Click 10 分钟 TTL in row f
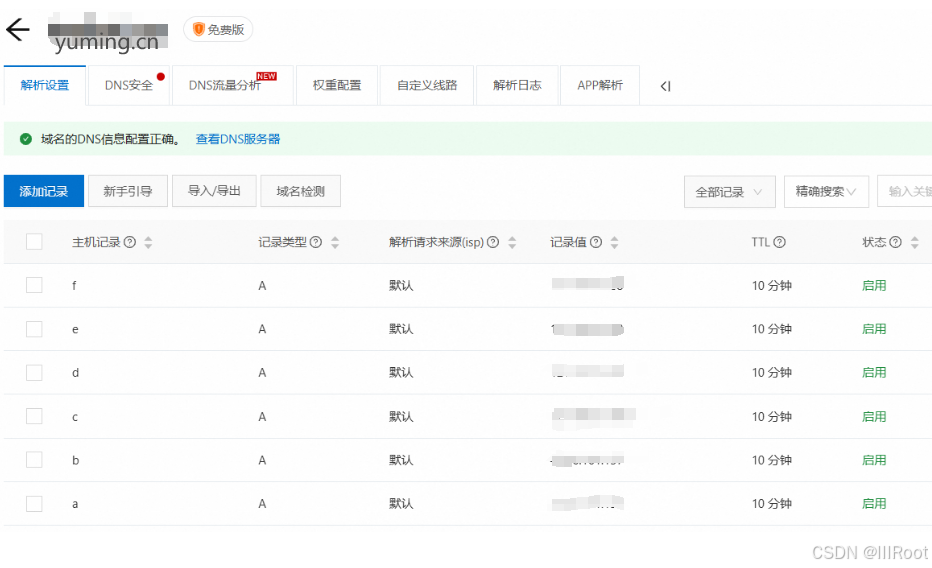The width and height of the screenshot is (932, 568). 772,286
